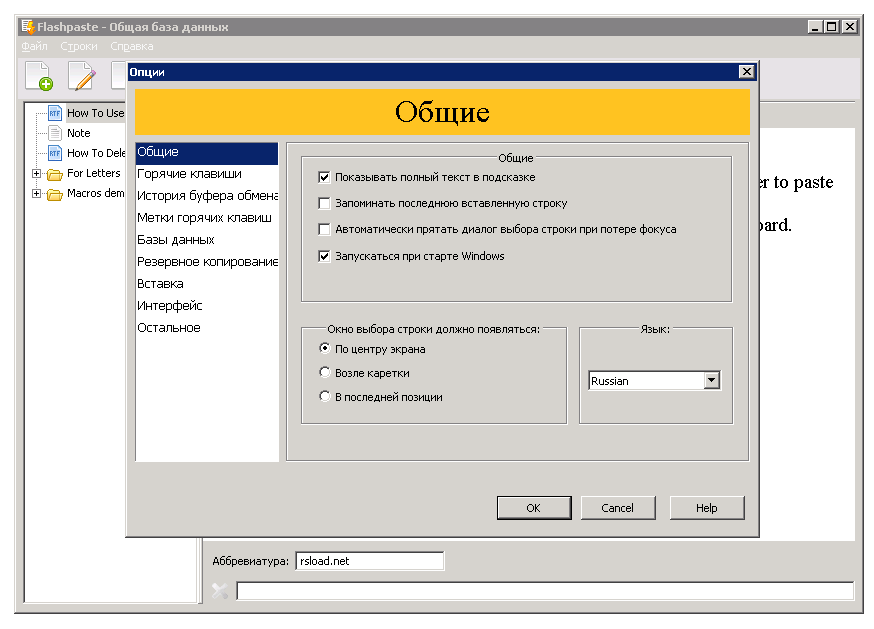Image resolution: width=874 pixels, height=629 pixels.
Task: Select the Возле каретки radio button
Action: click(x=325, y=372)
